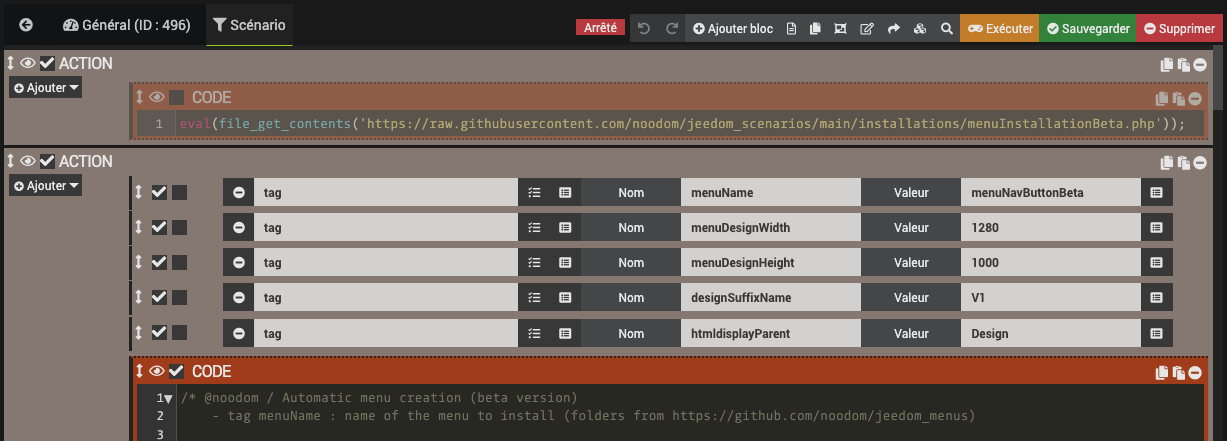Open the scenario templates cubes icon
Viewport: 1227px width, 441px height.
[x=920, y=29]
